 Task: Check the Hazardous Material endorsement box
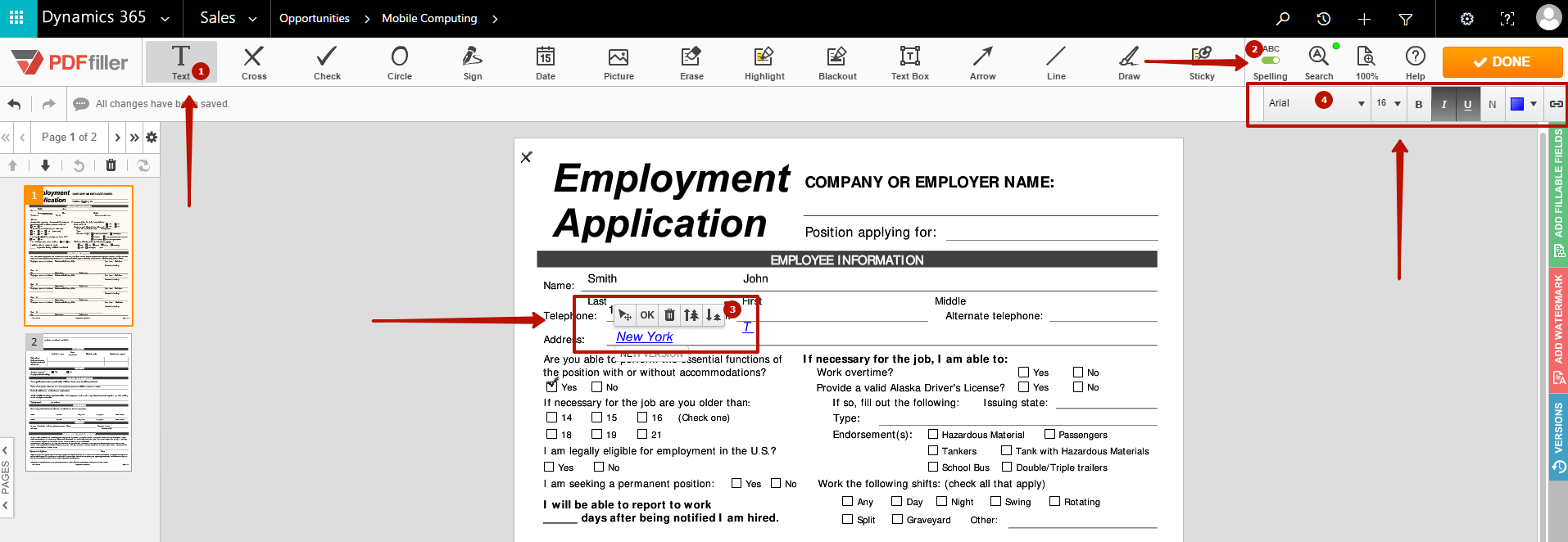click(933, 434)
